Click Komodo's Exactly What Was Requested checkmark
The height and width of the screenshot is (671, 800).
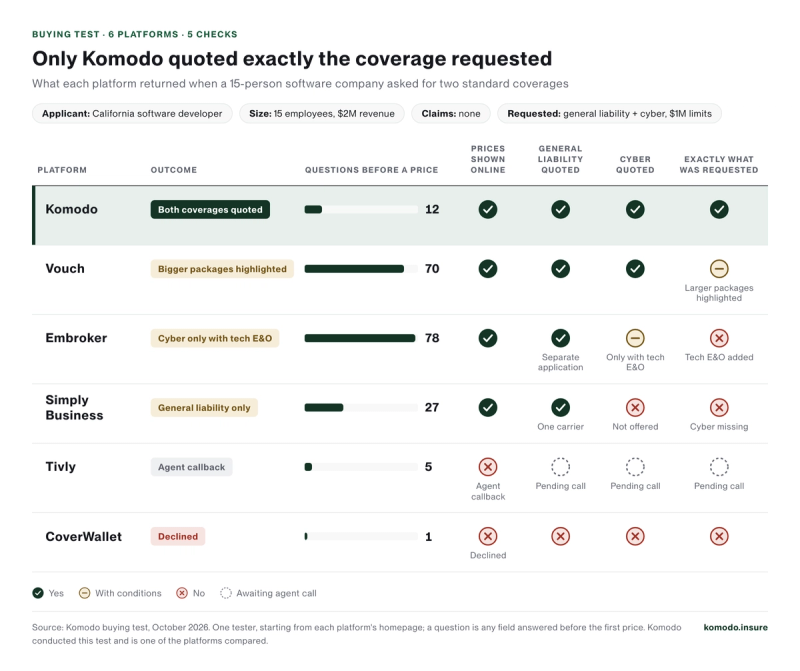click(719, 209)
